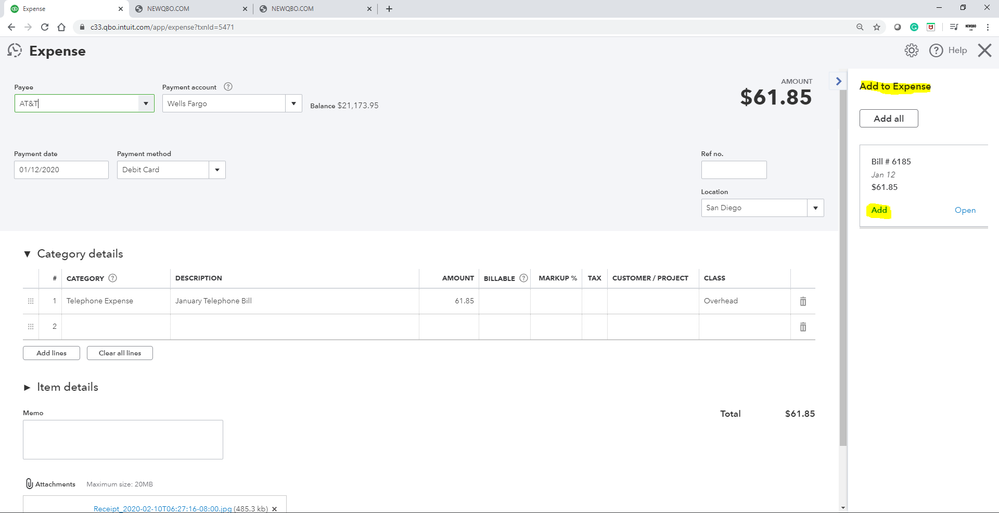Open Bill # 6185
The height and width of the screenshot is (513, 999).
click(965, 210)
